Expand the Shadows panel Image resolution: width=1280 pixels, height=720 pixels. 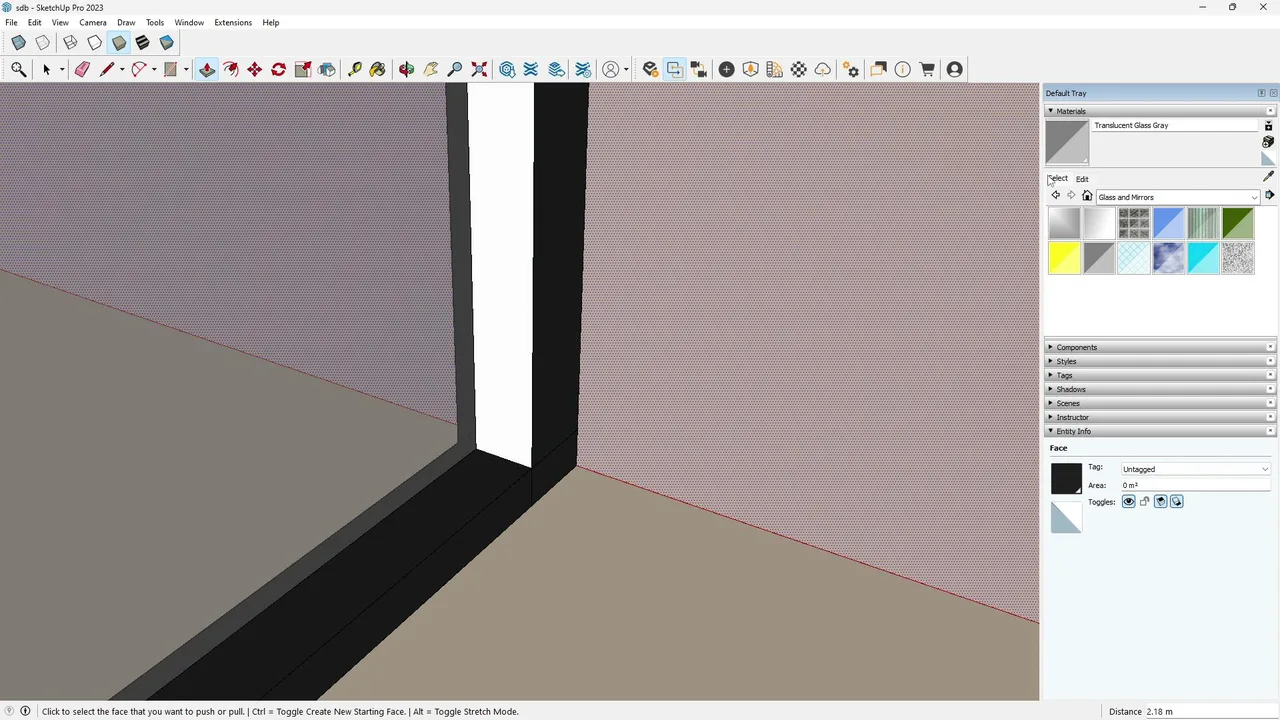(1160, 389)
